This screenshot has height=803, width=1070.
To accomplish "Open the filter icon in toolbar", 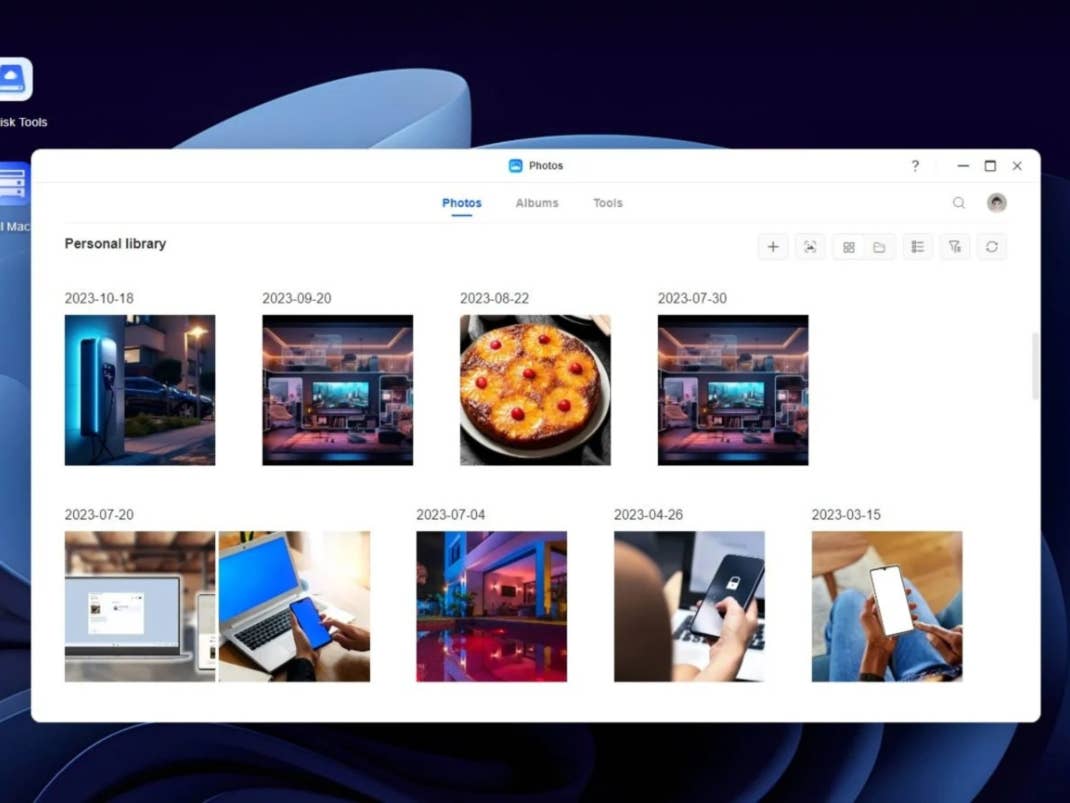I will pyautogui.click(x=955, y=247).
